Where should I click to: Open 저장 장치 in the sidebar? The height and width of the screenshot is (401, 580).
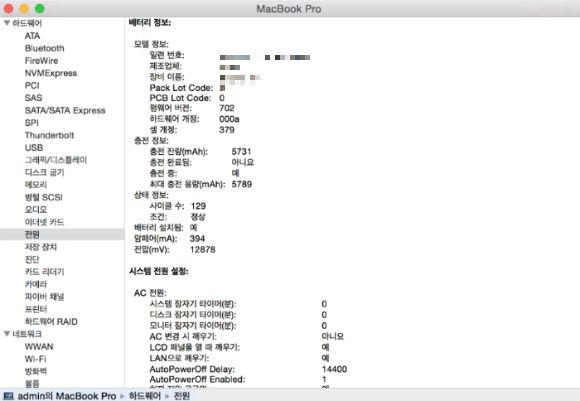pyautogui.click(x=41, y=247)
